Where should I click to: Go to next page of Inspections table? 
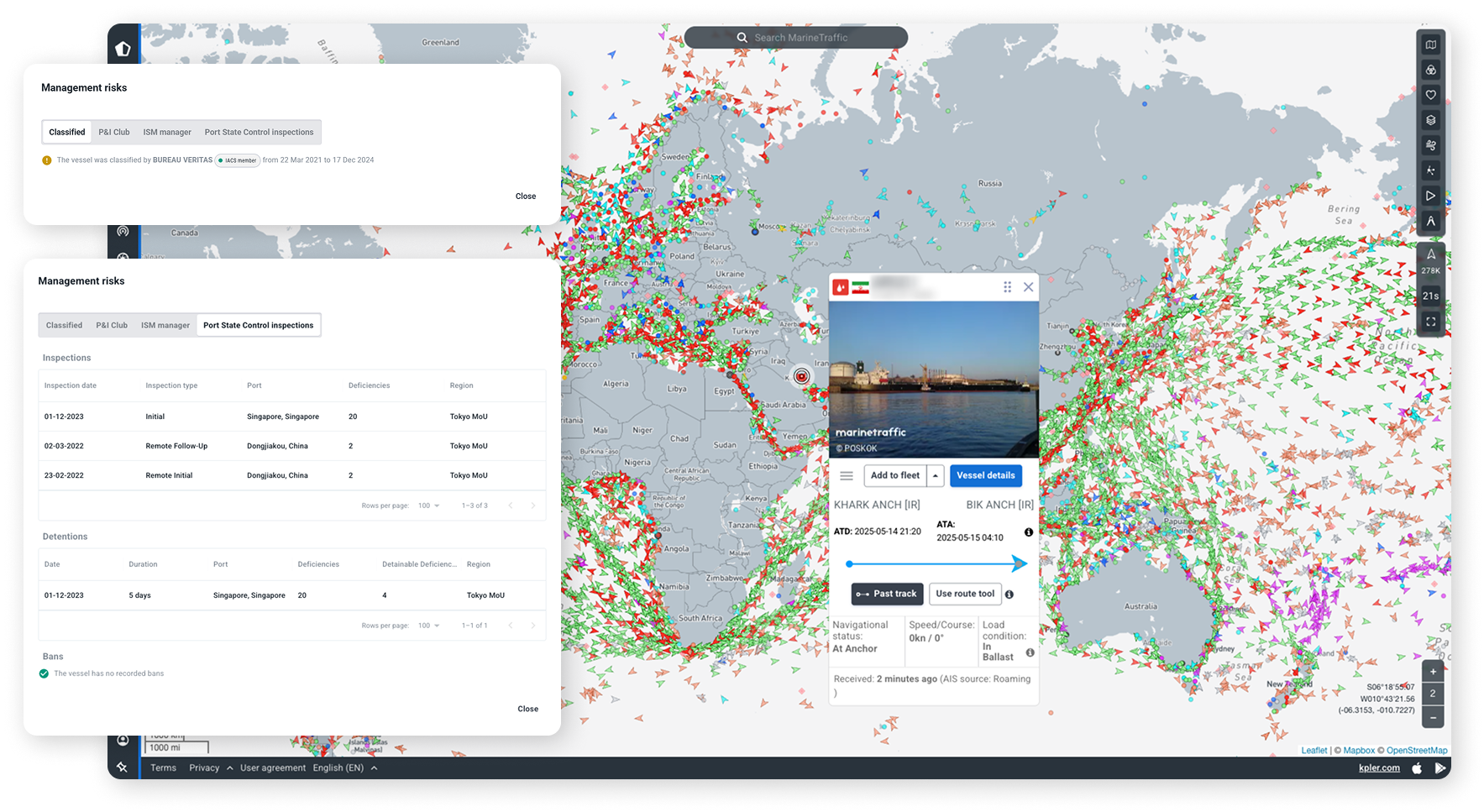tap(532, 506)
